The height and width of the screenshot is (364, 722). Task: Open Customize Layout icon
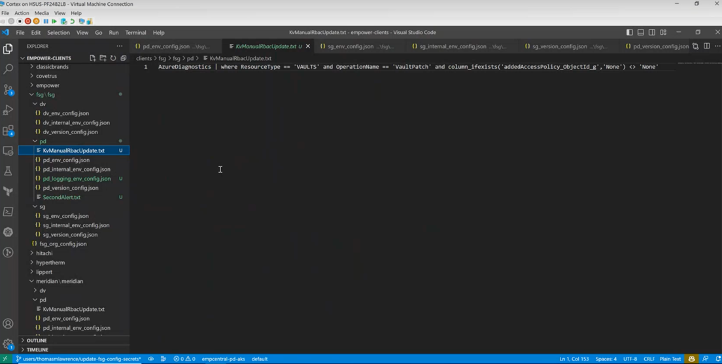663,32
